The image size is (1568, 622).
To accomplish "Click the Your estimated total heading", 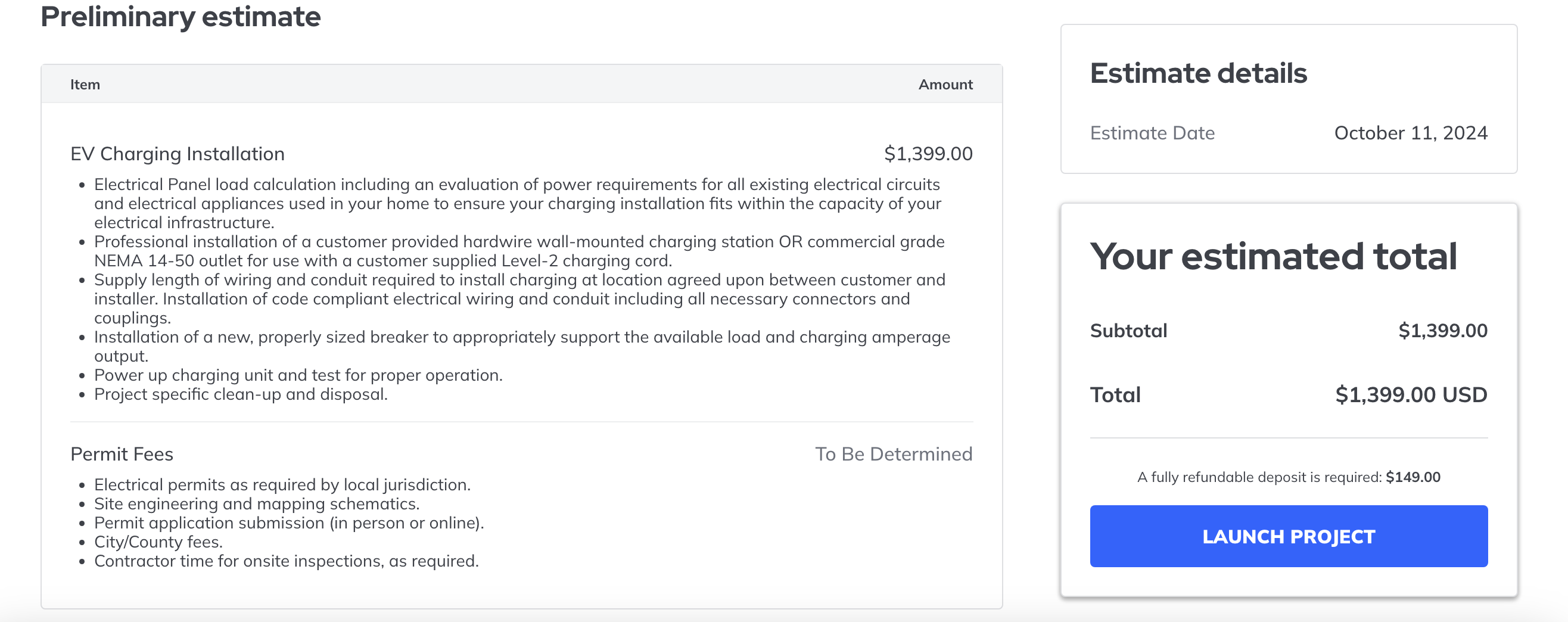I will pos(1273,256).
